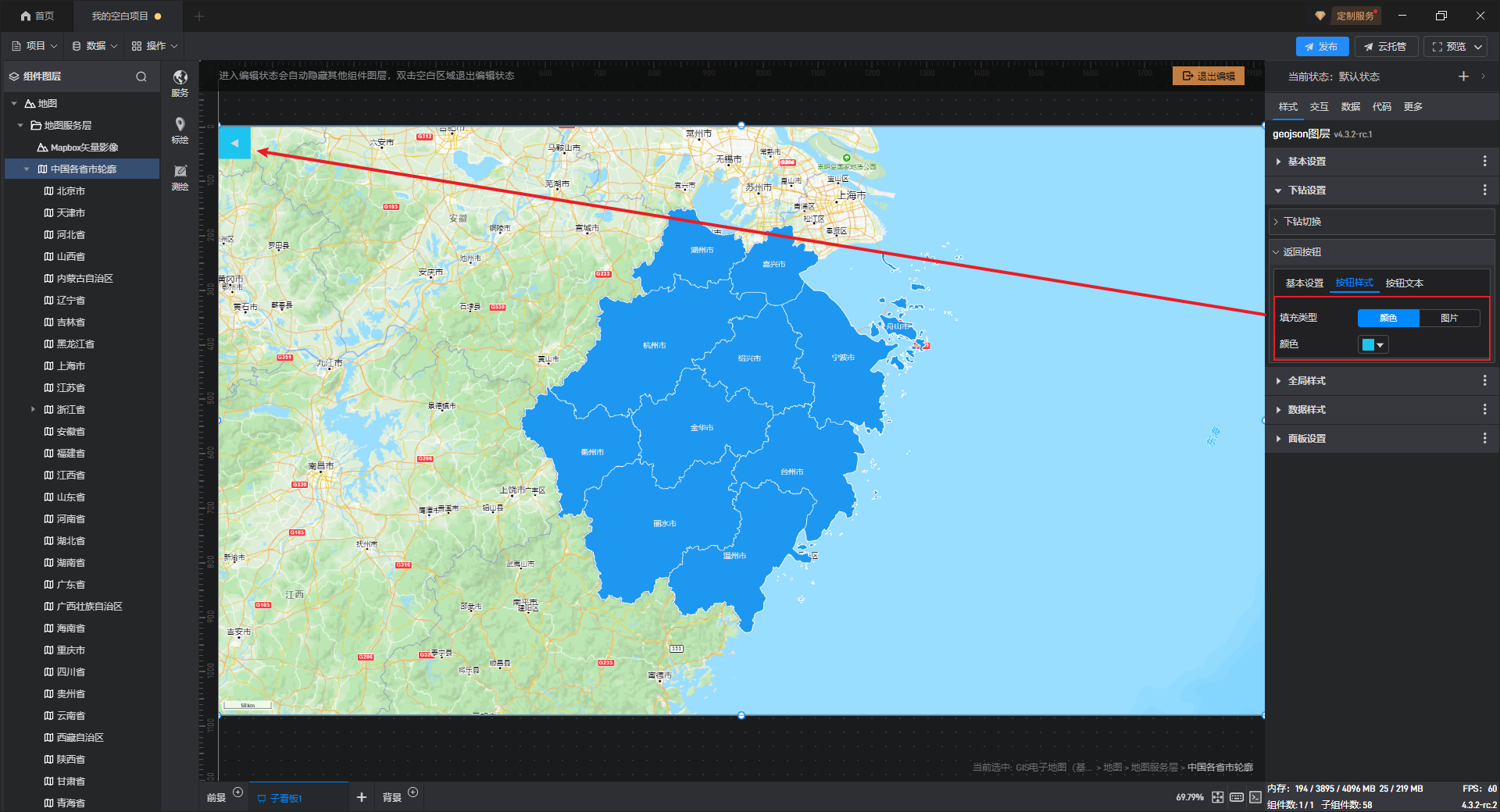Open the keyboard shortcuts icon

(x=1237, y=797)
